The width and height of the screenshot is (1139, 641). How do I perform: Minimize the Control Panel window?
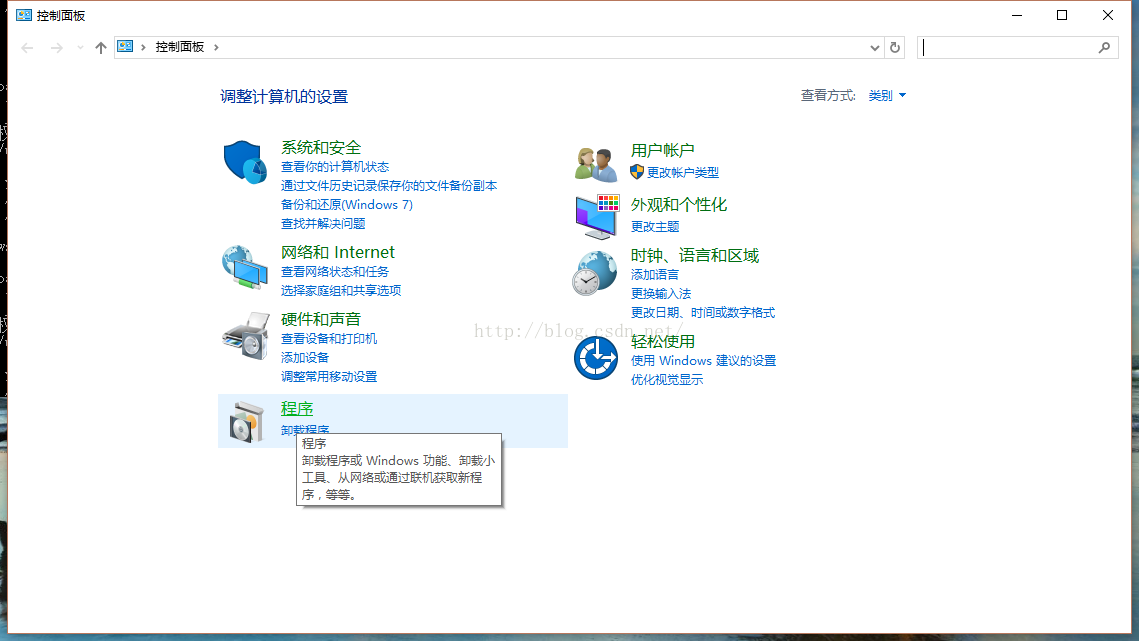click(1017, 15)
